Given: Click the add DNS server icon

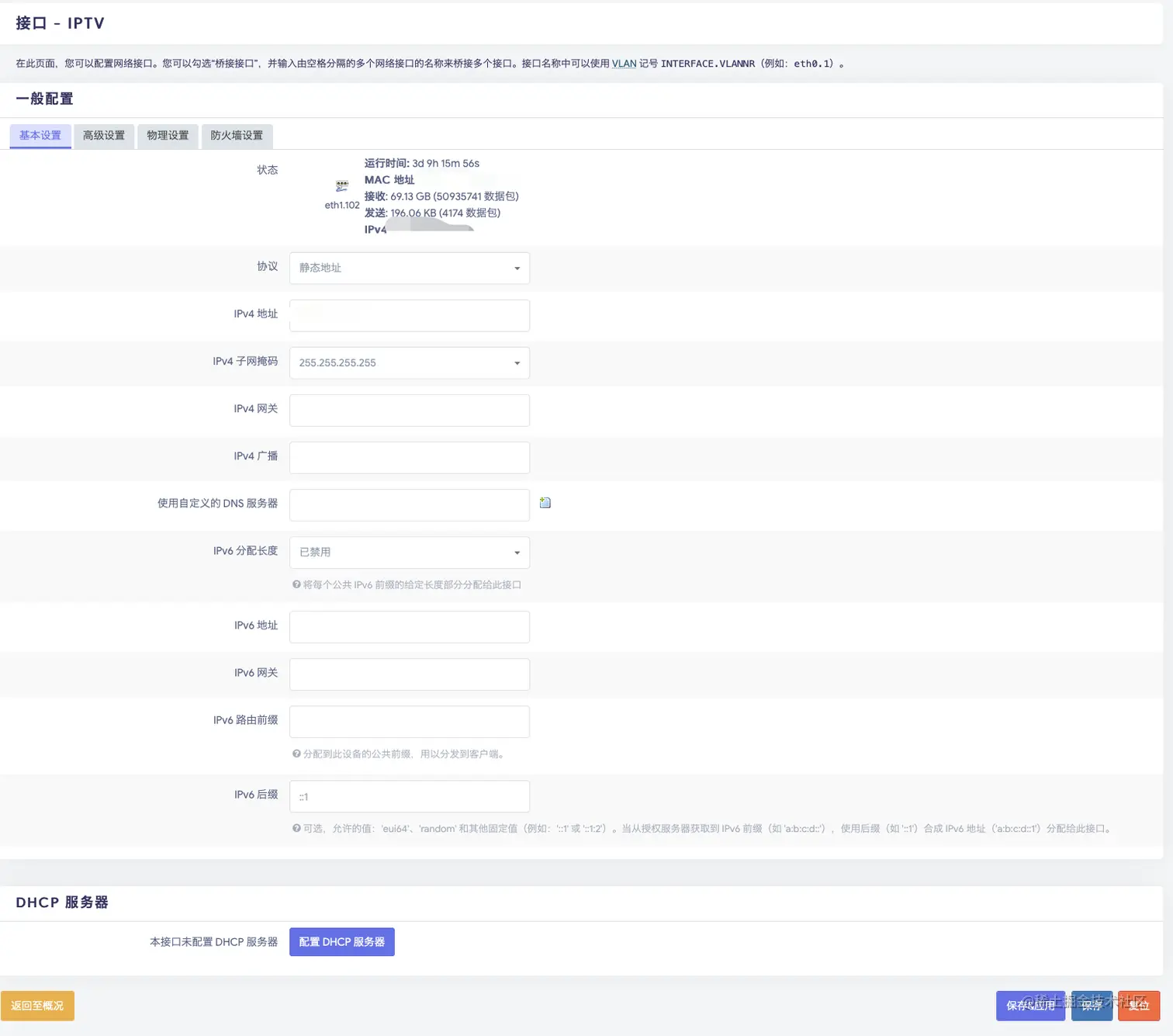Looking at the screenshot, I should pos(545,503).
